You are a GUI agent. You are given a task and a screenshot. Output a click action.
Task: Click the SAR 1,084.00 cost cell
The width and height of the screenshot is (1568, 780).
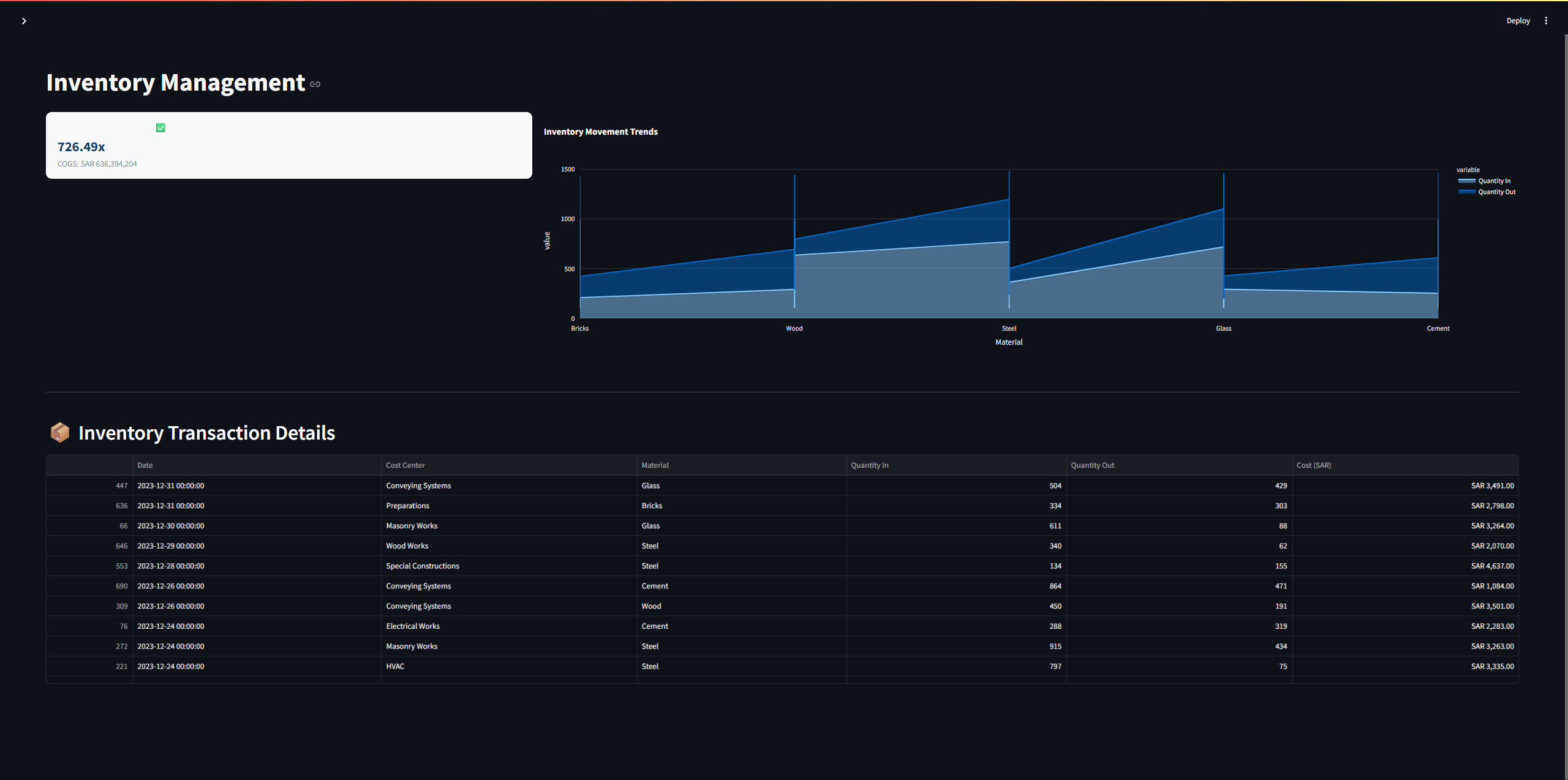tap(1405, 587)
